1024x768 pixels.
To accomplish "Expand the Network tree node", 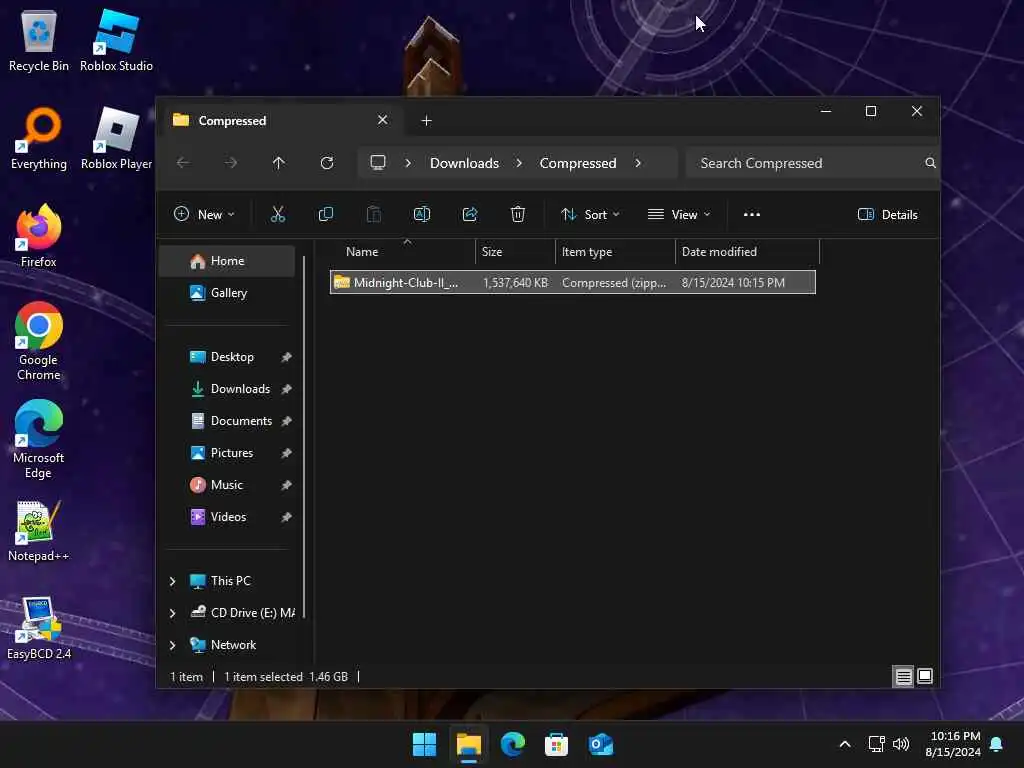I will point(172,645).
